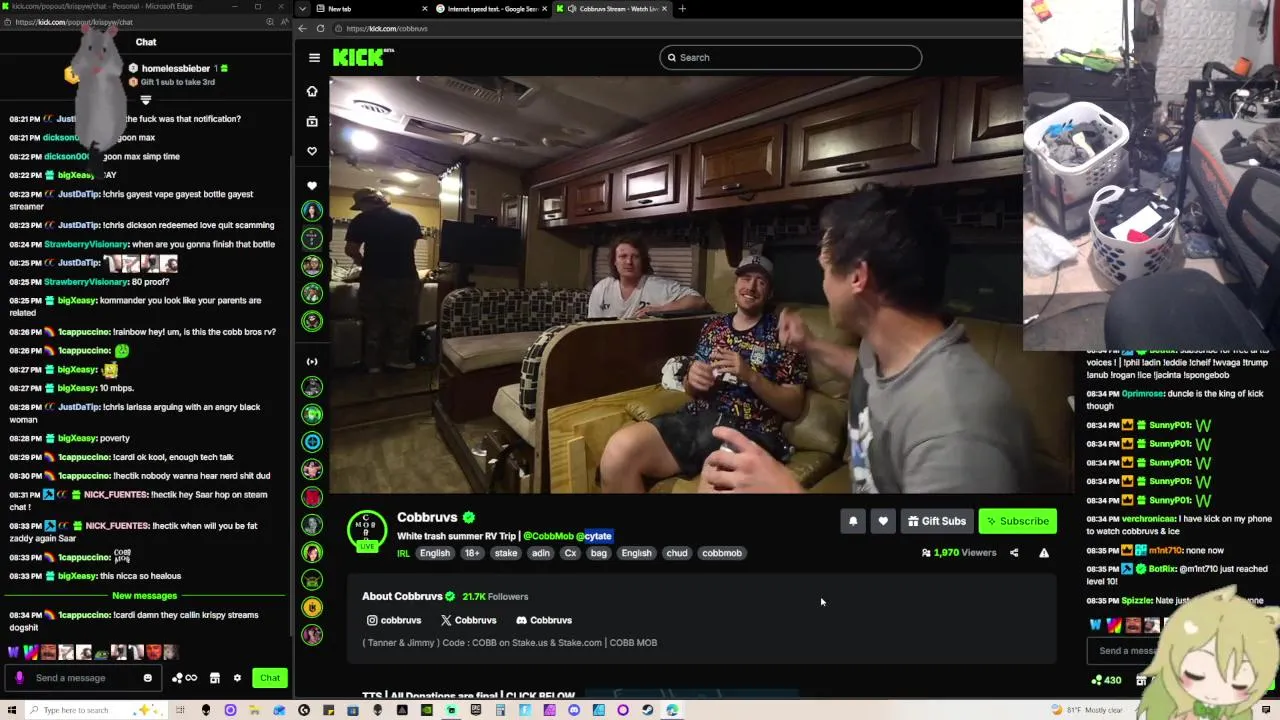The image size is (1280, 720).
Task: Open the tab search dropdown arrow
Action: [x=303, y=9]
